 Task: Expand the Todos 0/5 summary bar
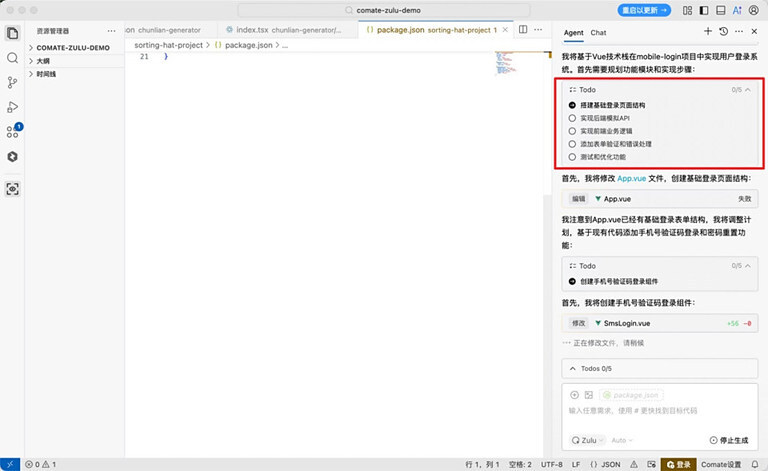pos(659,369)
